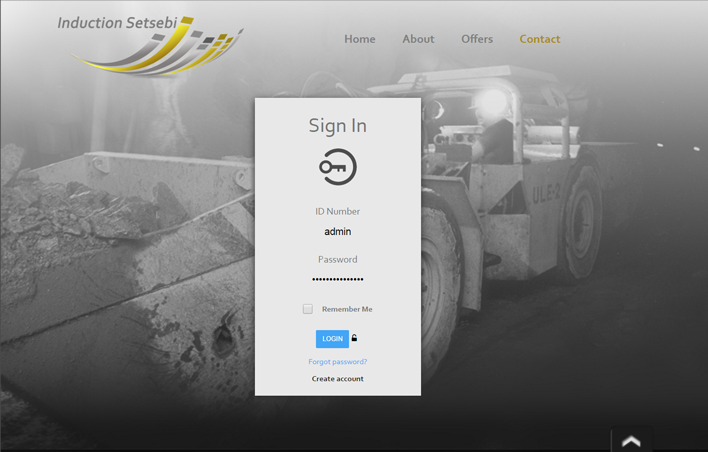Follow the Forgot password? link

click(x=337, y=362)
